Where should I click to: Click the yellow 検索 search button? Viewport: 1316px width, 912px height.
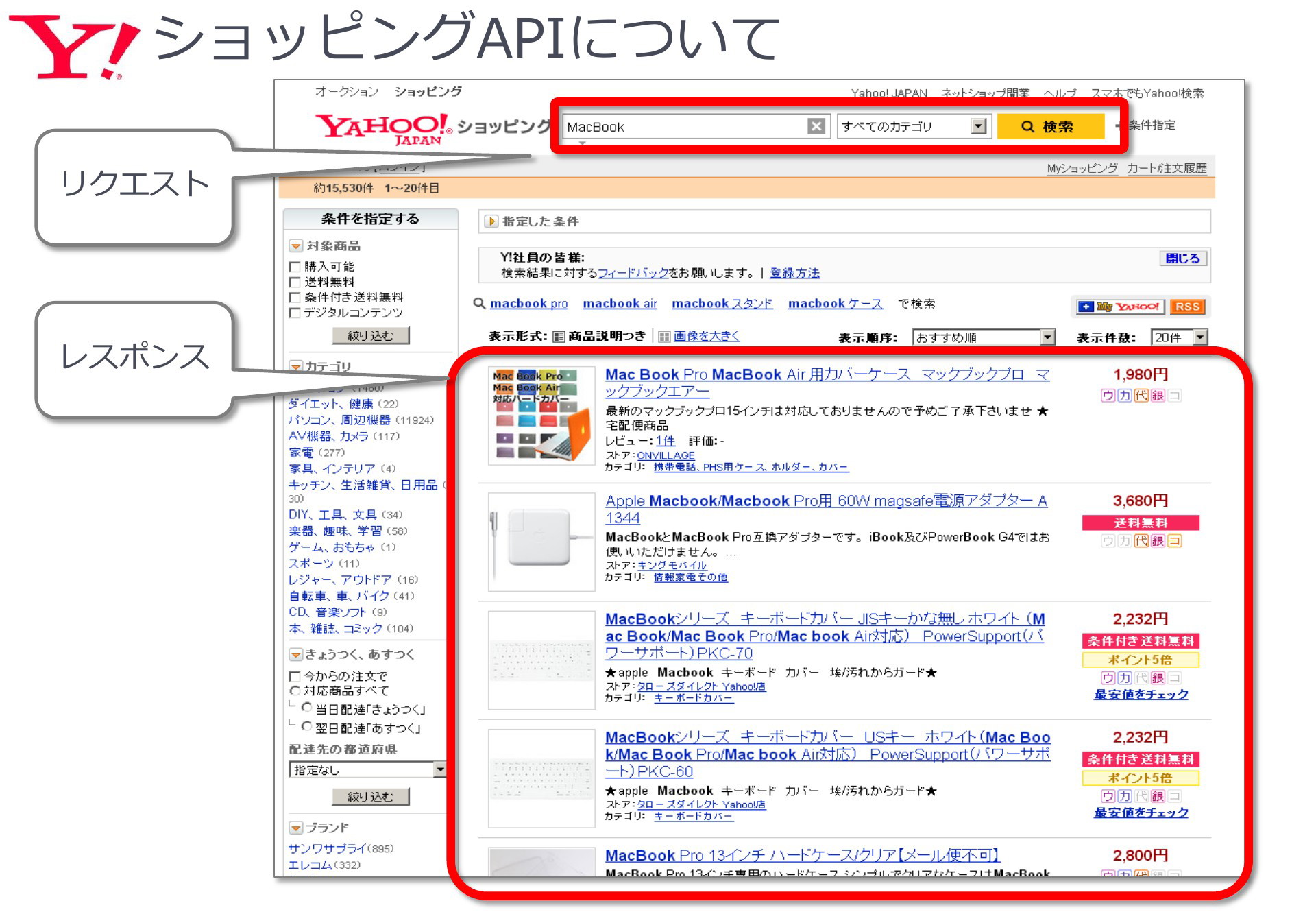tap(1050, 126)
